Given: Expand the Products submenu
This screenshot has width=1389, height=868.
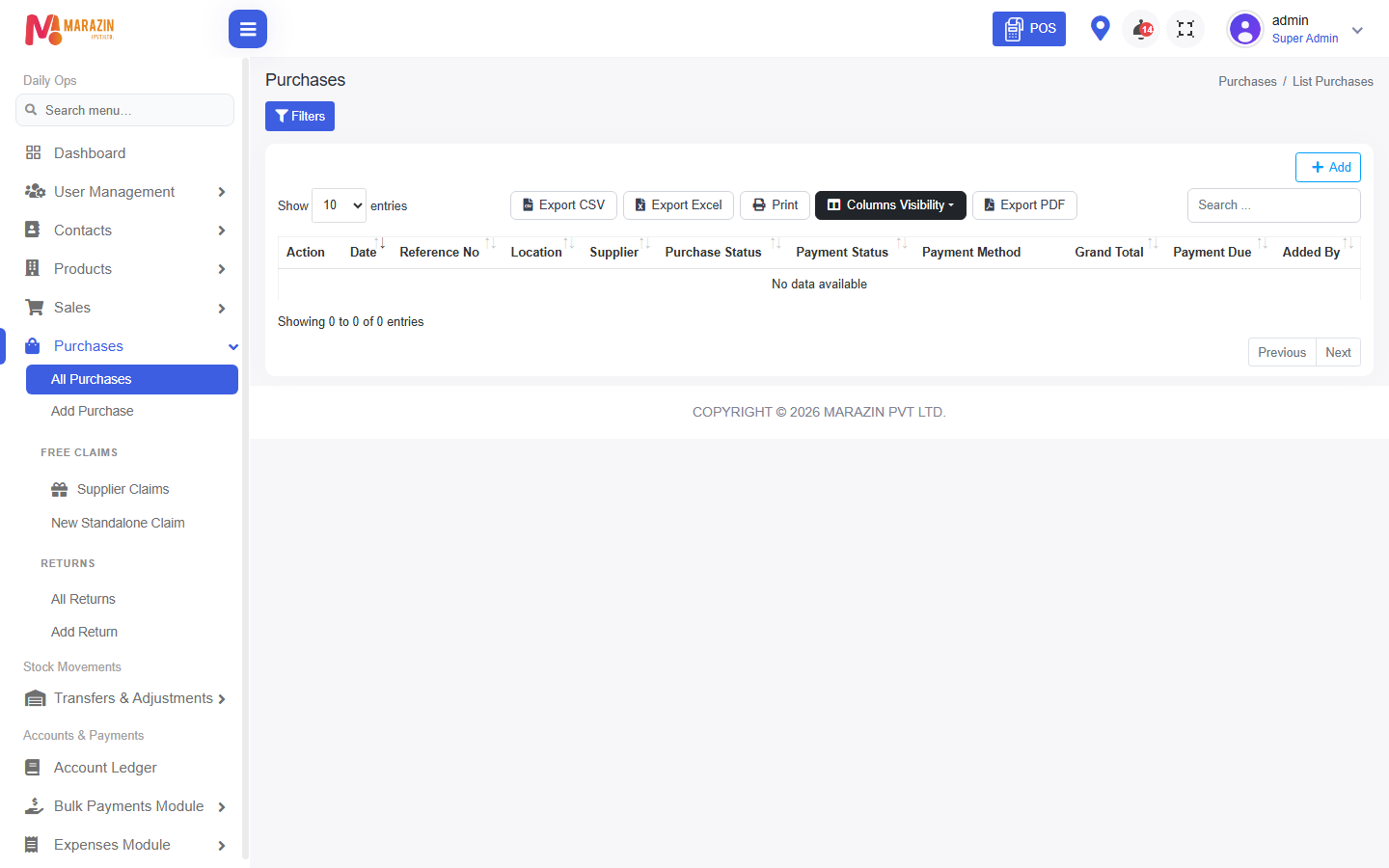Looking at the screenshot, I should [124, 269].
